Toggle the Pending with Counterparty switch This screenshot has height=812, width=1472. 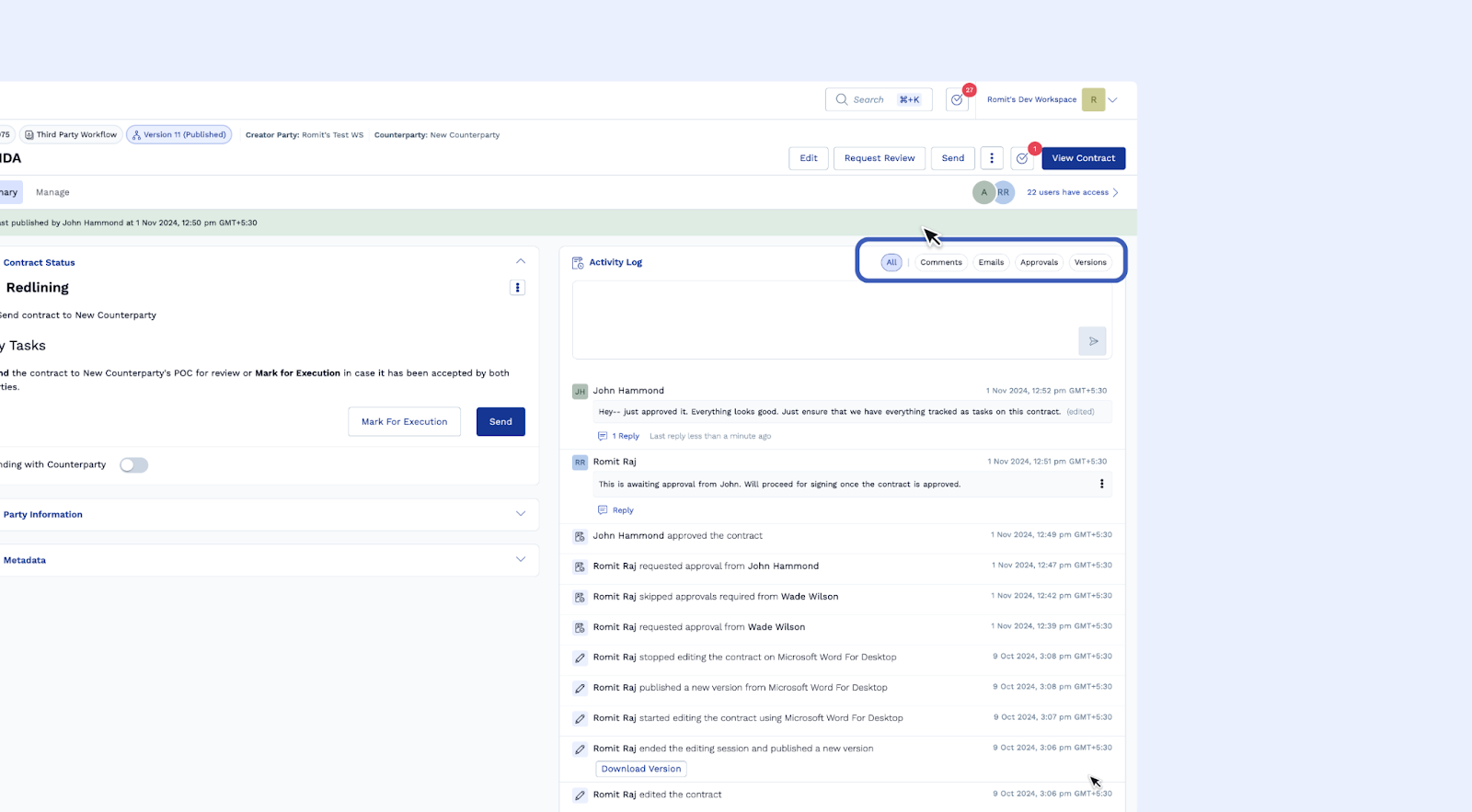(133, 465)
